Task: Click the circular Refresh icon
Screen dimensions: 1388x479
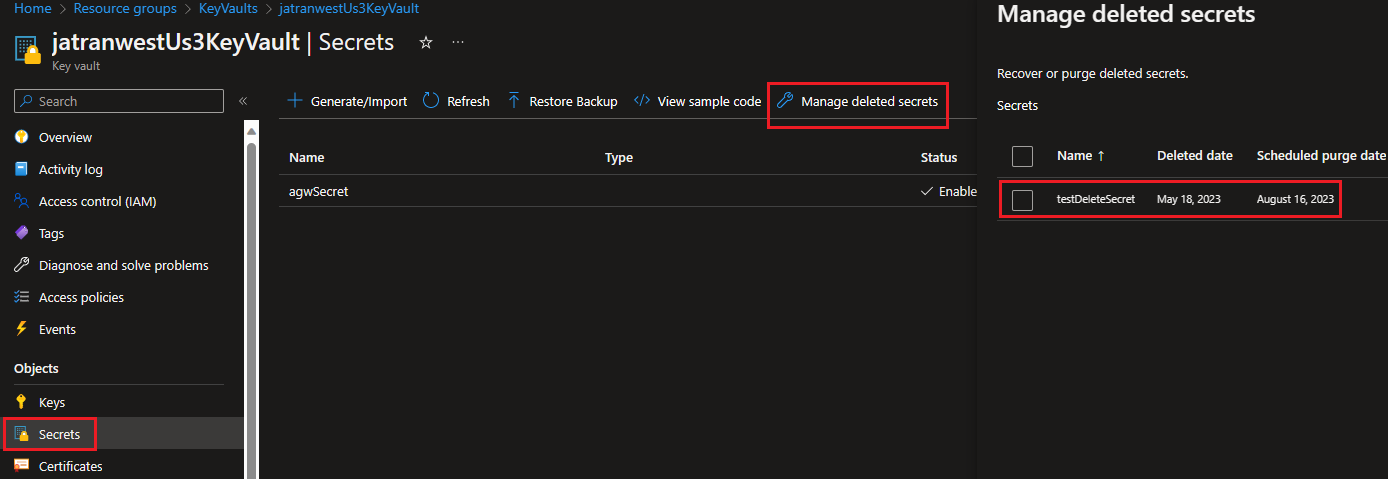Action: coord(431,101)
